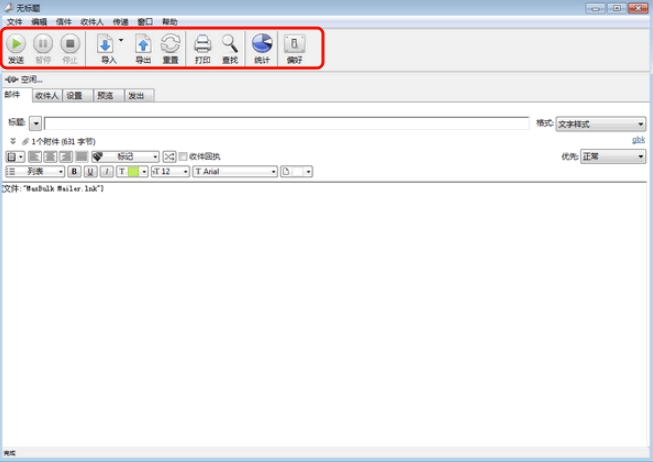Viewport: 653px width, 462px height.
Task: Open the 列表 list dropdown
Action: tap(35, 171)
